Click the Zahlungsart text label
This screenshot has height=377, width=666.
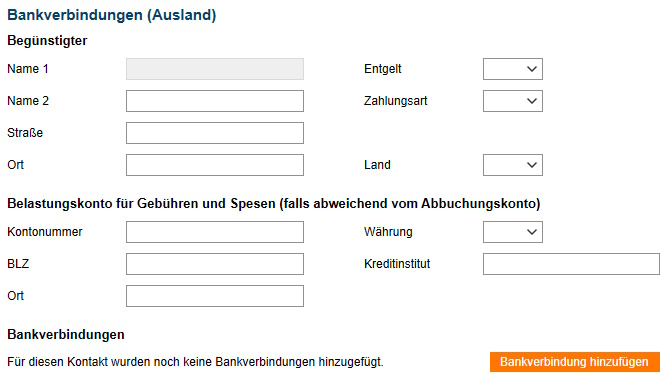tap(395, 101)
